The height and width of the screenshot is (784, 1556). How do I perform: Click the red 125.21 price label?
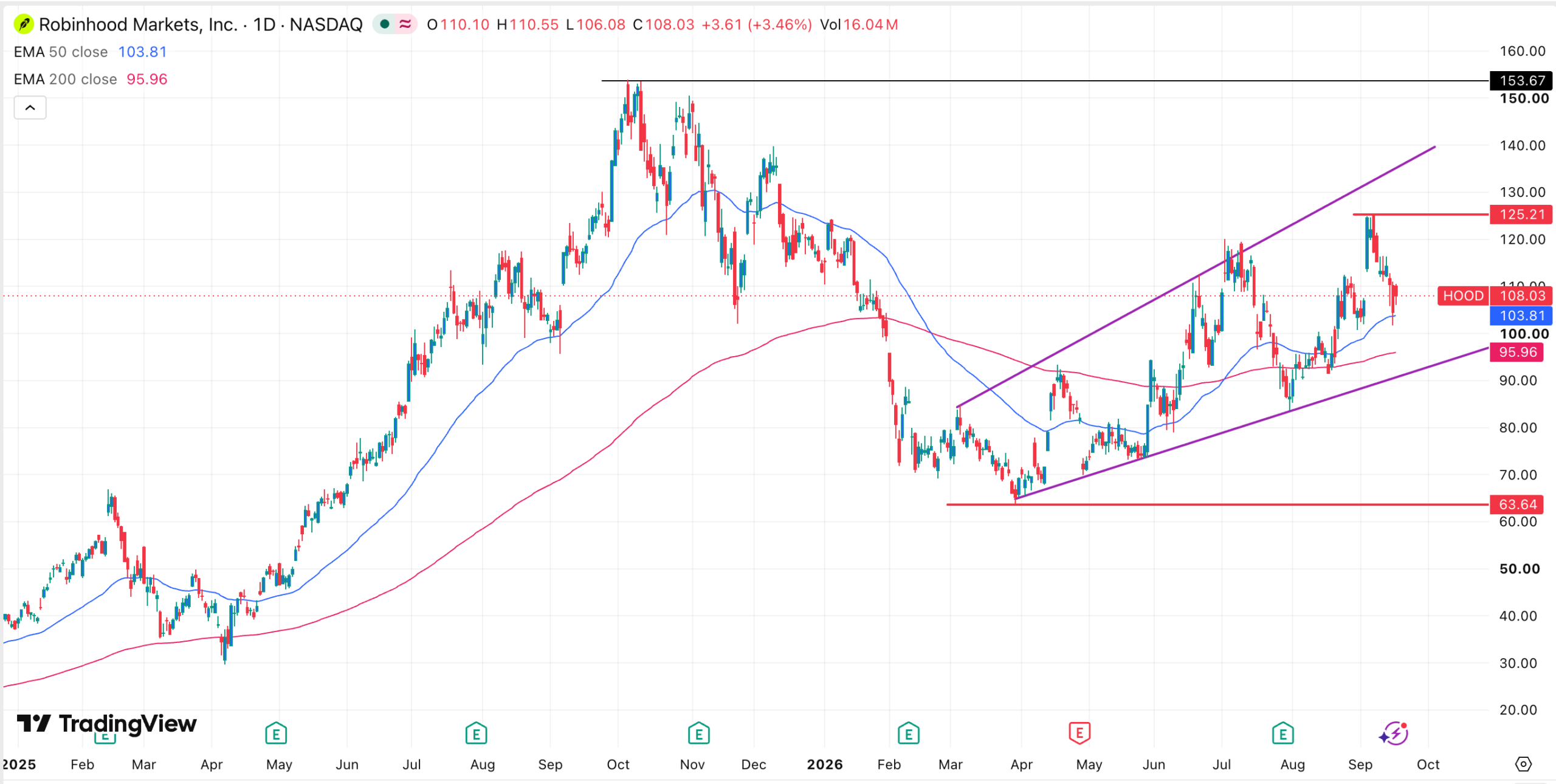click(x=1521, y=214)
